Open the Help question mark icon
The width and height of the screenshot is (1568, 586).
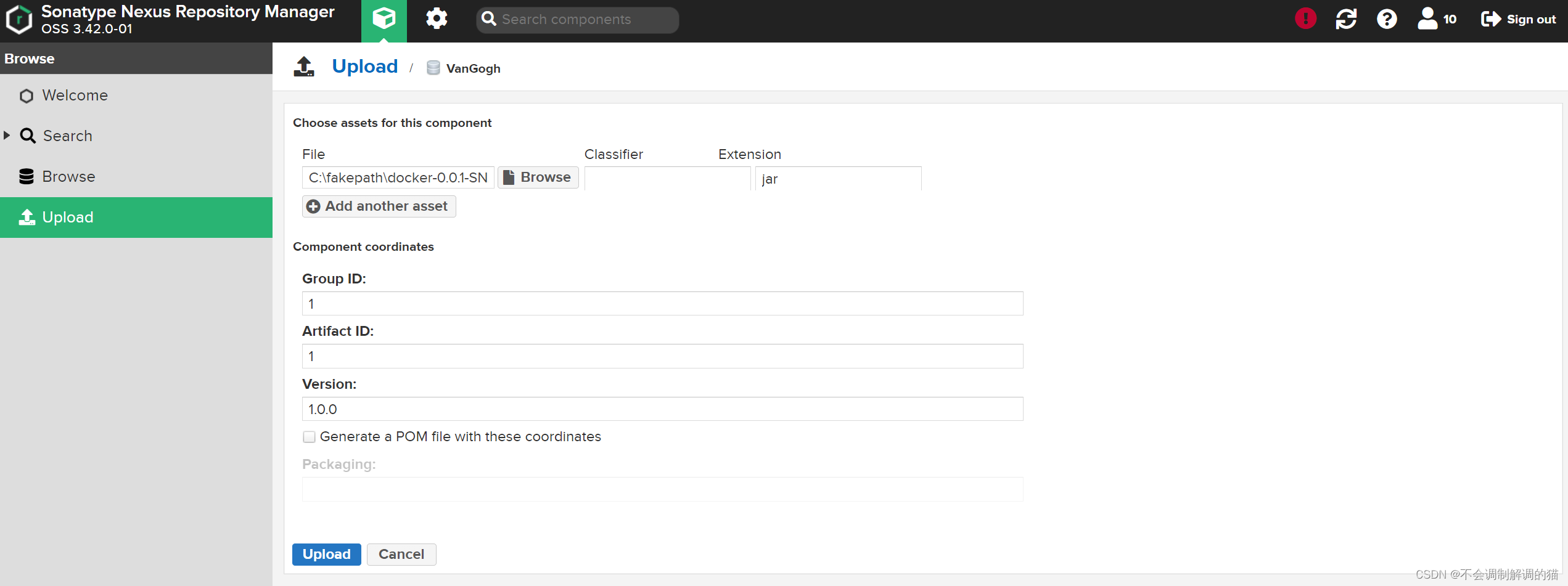tap(1387, 19)
